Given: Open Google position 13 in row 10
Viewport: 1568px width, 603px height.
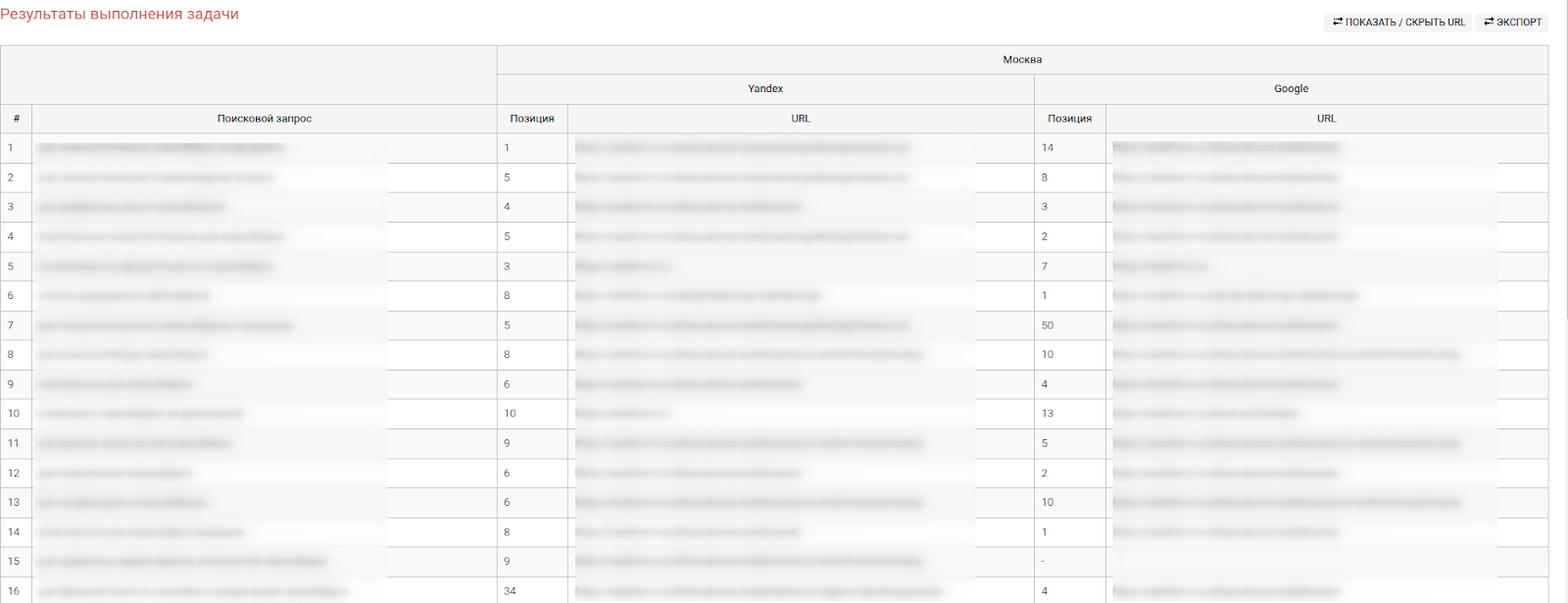Looking at the screenshot, I should click(1048, 414).
